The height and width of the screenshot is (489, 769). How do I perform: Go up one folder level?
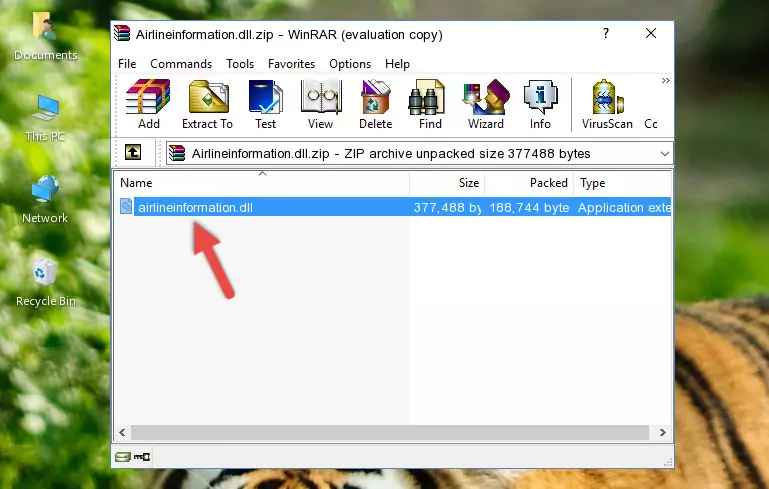click(133, 153)
